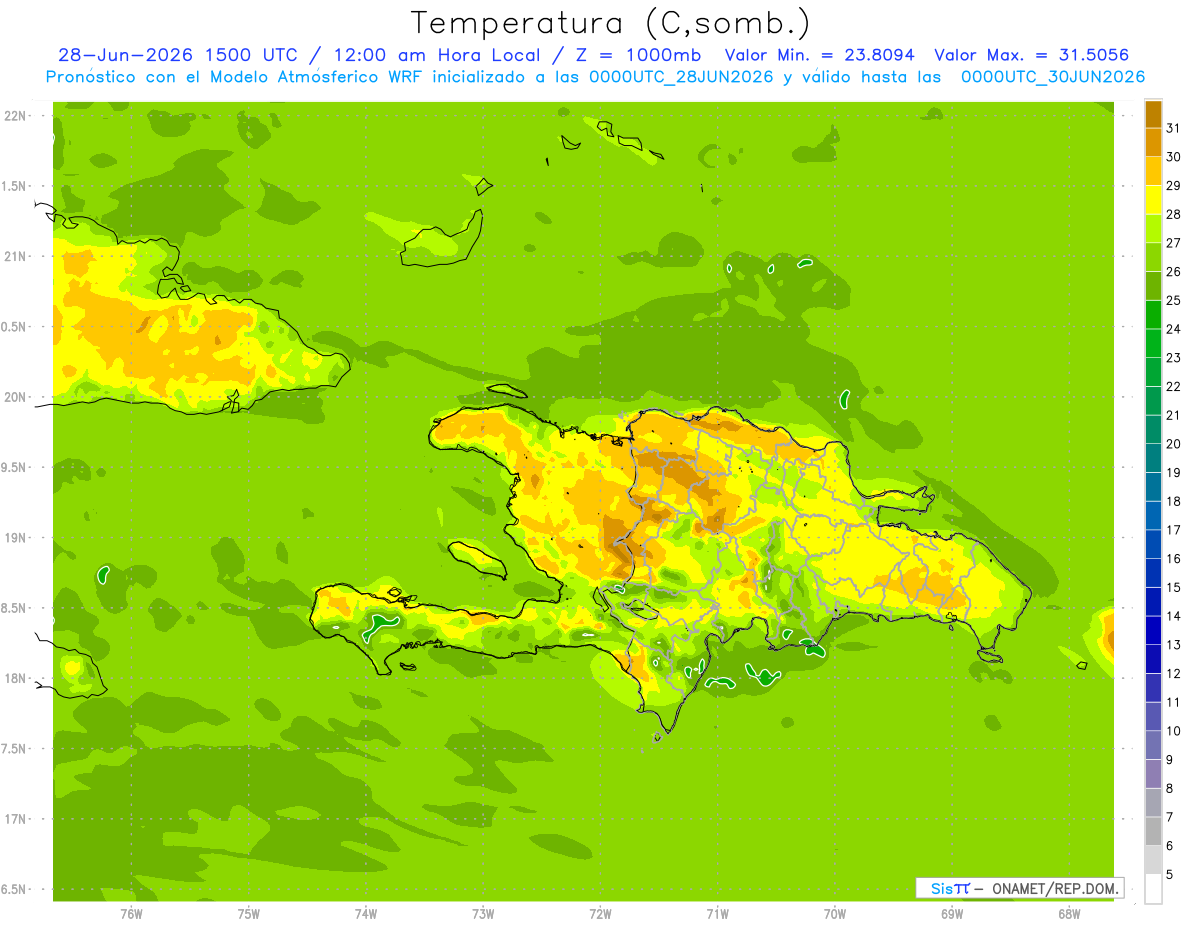The width and height of the screenshot is (1200, 927).
Task: Click the '20N' latitude label
Action: coord(14,397)
